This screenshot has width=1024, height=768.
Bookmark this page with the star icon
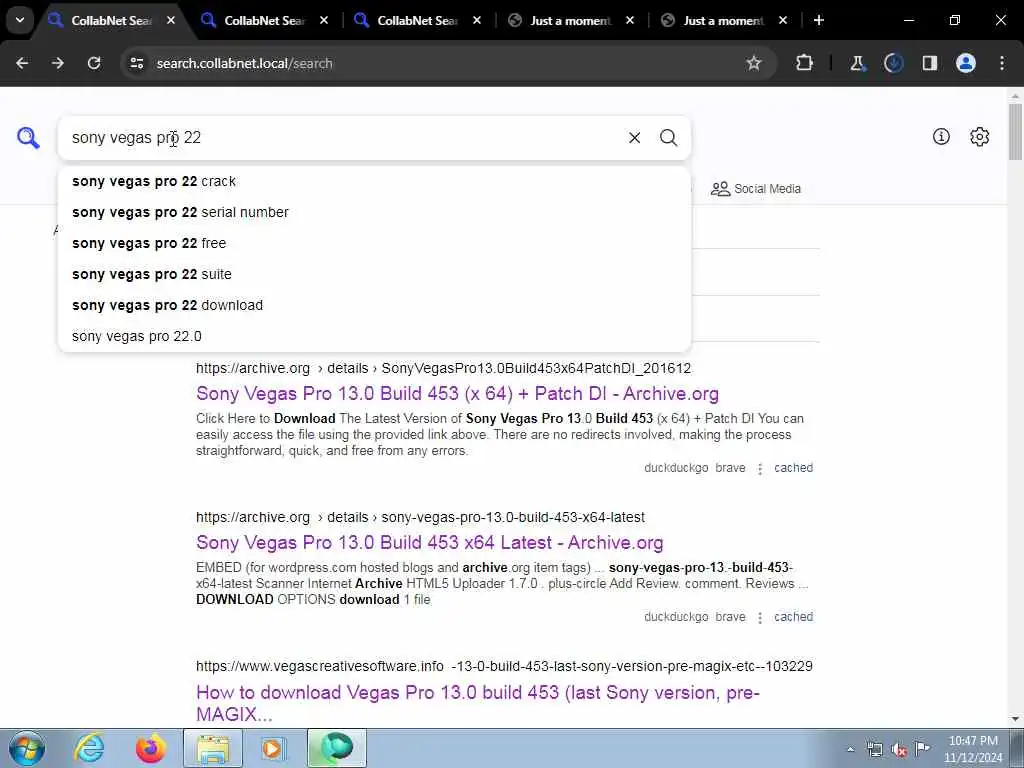[x=754, y=63]
